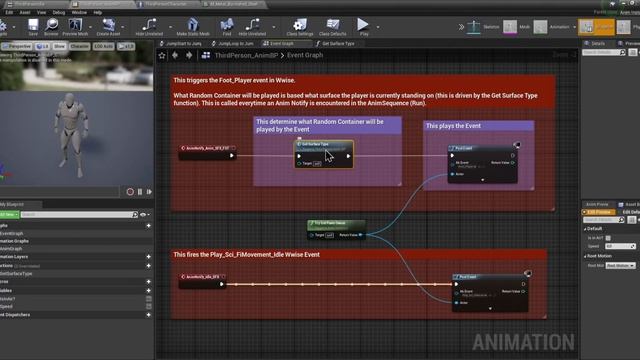Screen dimensions: 640x360
Task: Open the dropdown after second Hide Unrelated
Action: pos(273,27)
